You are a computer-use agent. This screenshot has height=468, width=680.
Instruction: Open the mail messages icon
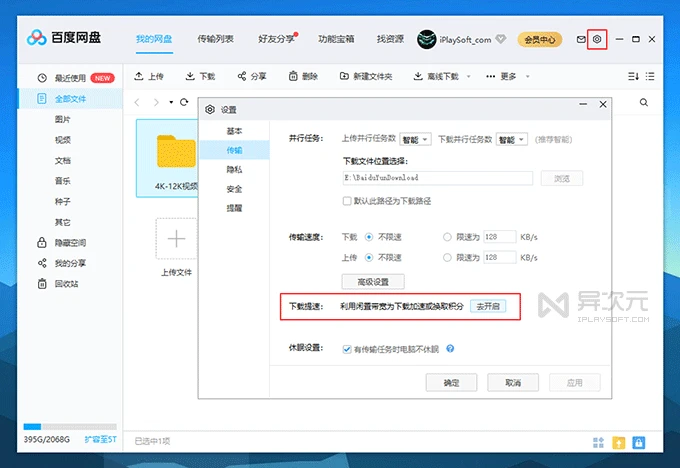tap(581, 39)
